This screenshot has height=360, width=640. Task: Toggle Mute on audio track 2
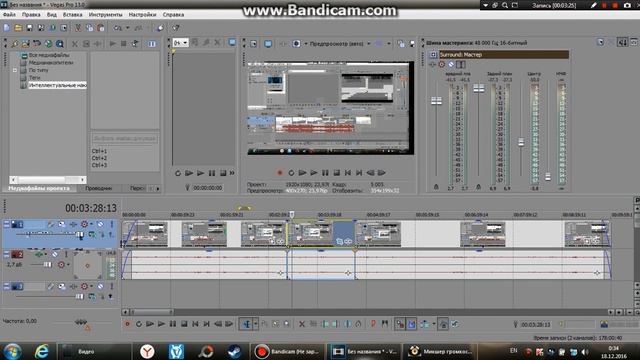click(55, 254)
